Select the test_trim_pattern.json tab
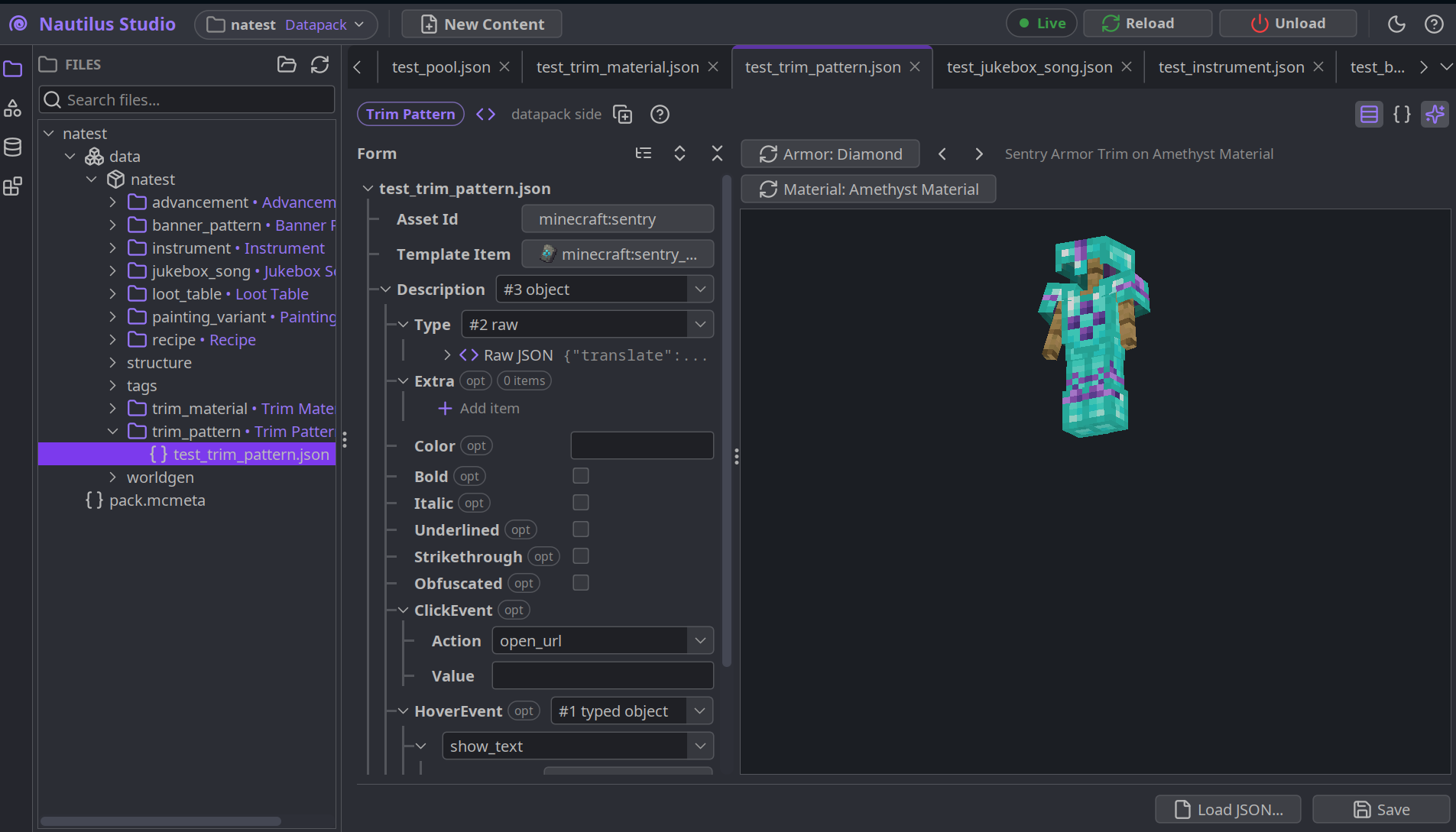The height and width of the screenshot is (832, 1456). click(x=823, y=67)
